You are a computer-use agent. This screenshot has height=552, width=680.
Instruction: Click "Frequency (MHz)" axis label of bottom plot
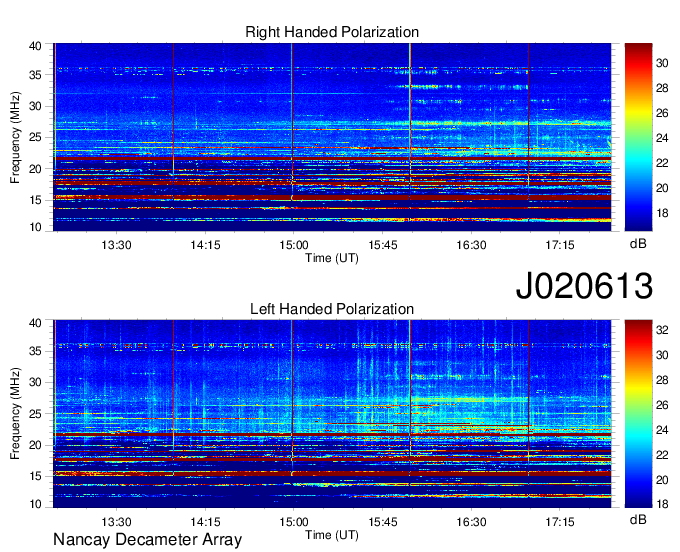click(x=15, y=414)
